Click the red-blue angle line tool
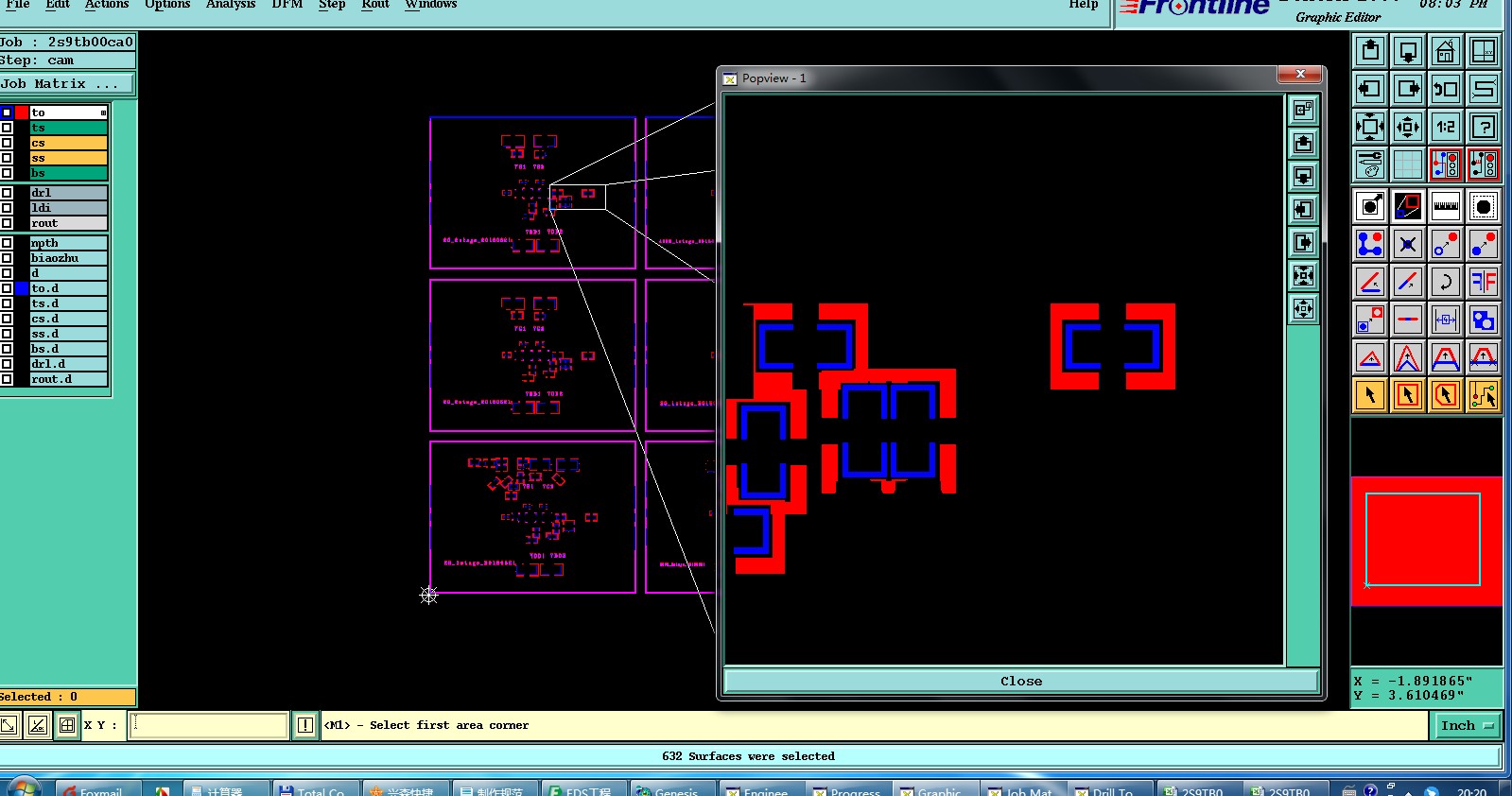Screen dimensions: 1512x796 [x=1370, y=282]
